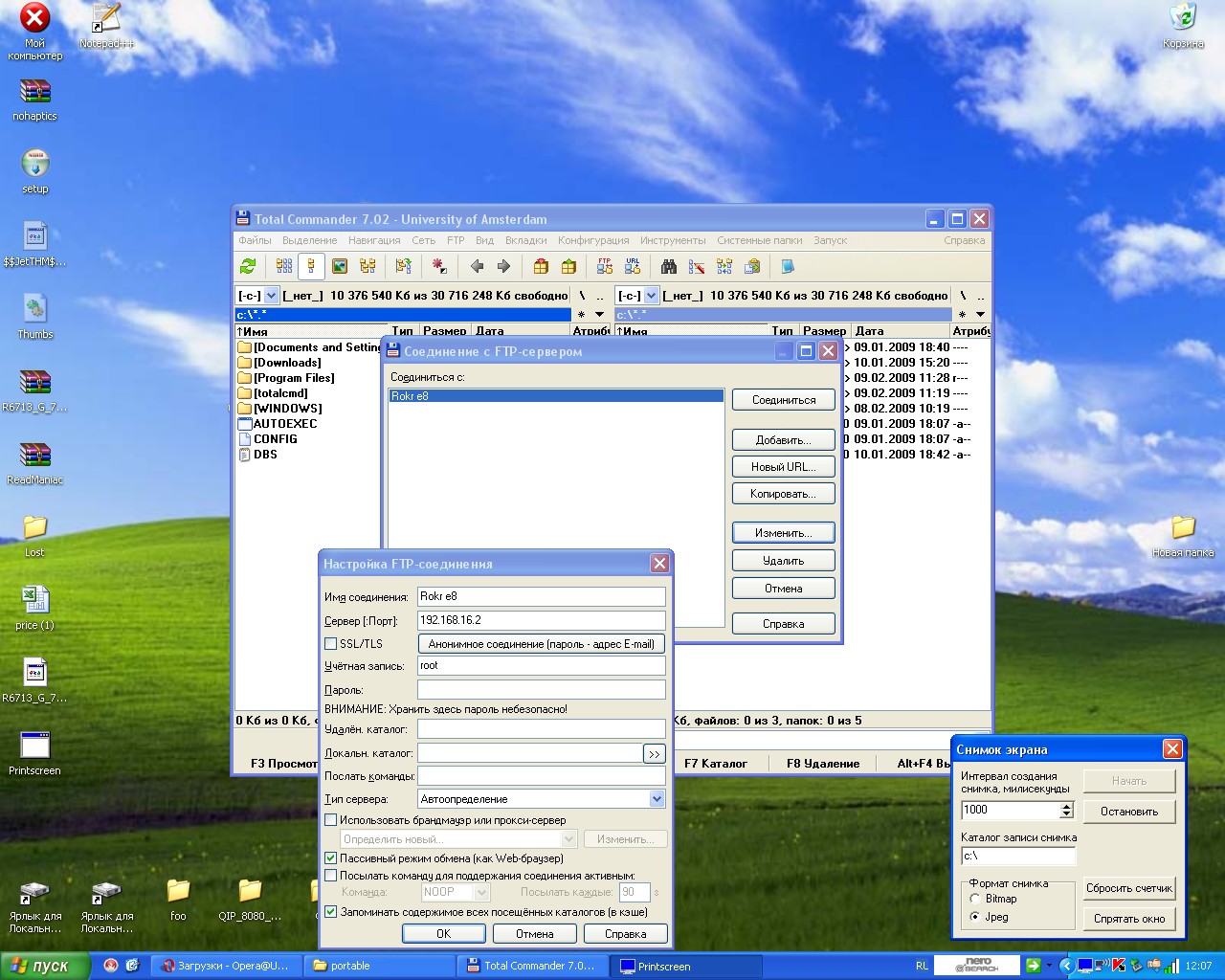Enable the firewall or proxy server checkbox
The width and height of the screenshot is (1225, 980).
(331, 820)
